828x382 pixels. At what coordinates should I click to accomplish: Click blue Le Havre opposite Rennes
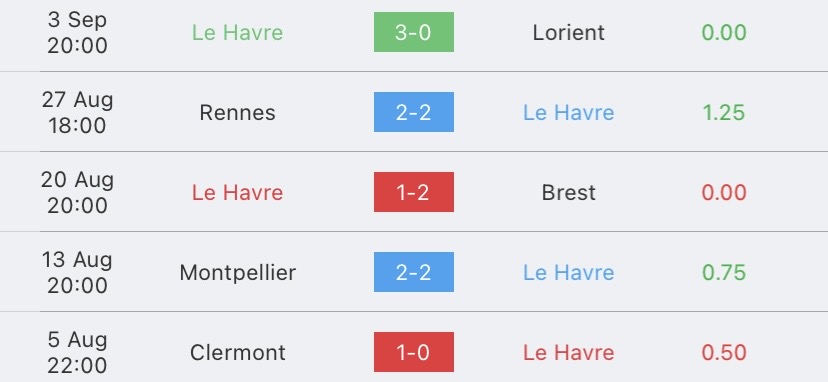click(569, 113)
